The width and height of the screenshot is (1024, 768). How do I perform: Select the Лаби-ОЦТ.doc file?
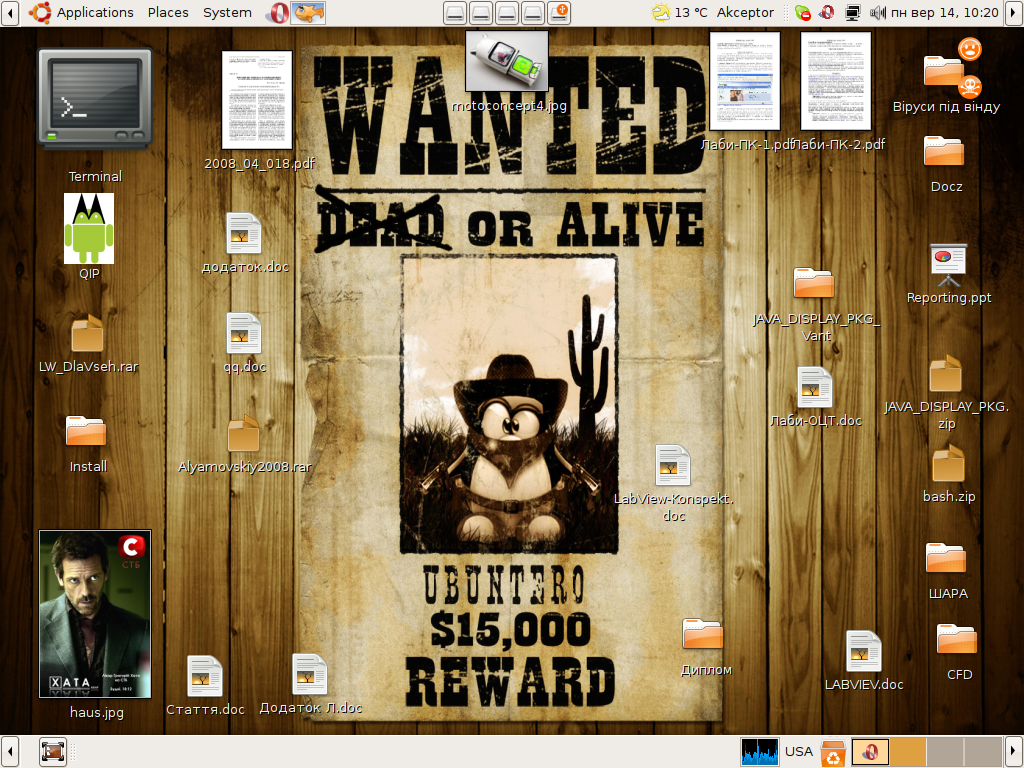[814, 387]
